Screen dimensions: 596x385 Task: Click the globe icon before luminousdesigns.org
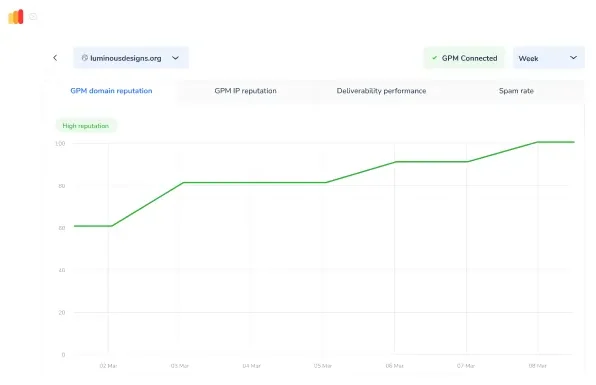pyautogui.click(x=85, y=58)
